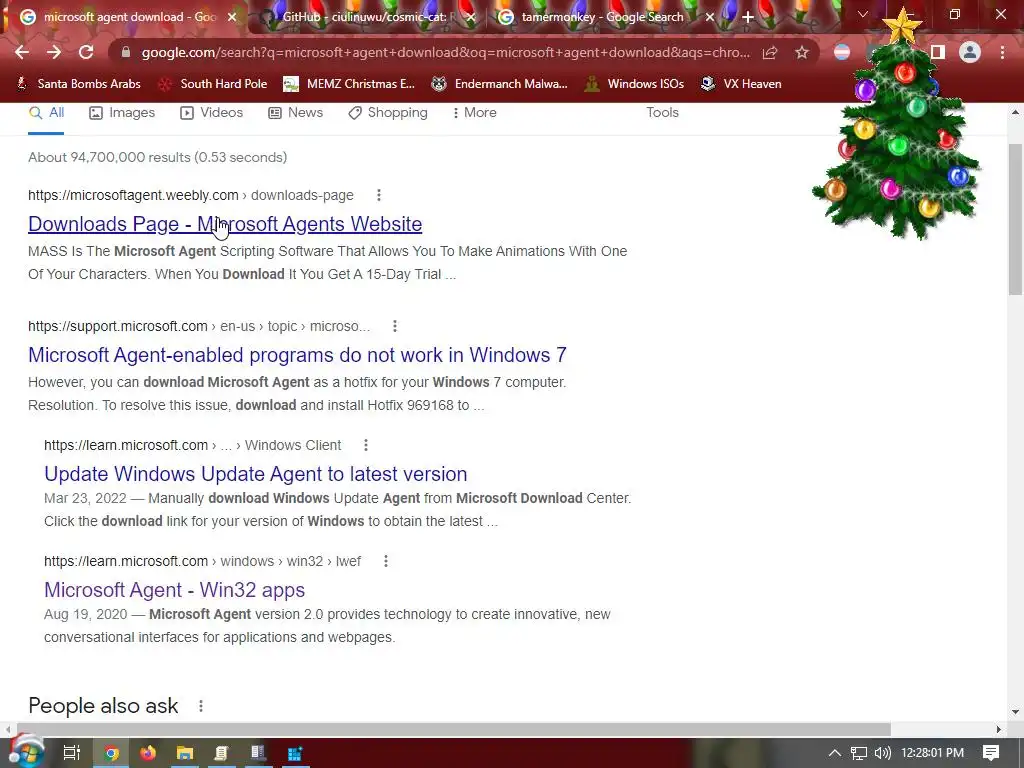Open the blue grid taskbar app
Image resolution: width=1024 pixels, height=768 pixels.
pos(295,753)
